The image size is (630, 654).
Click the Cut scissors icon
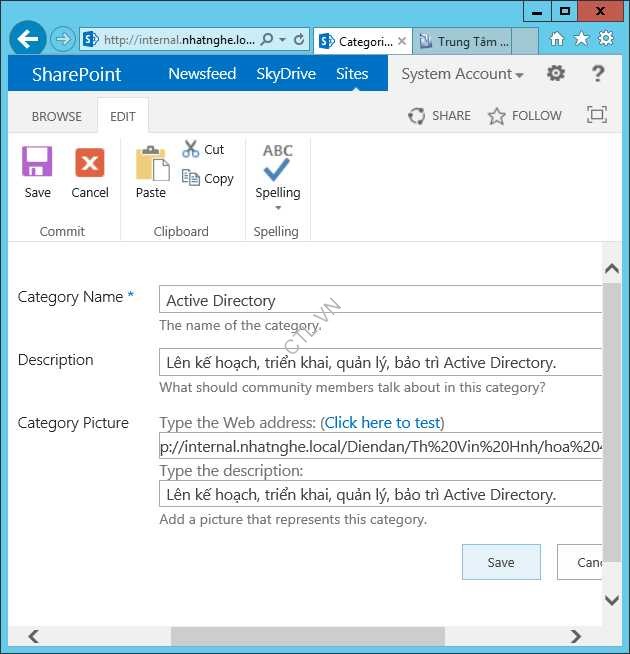191,149
